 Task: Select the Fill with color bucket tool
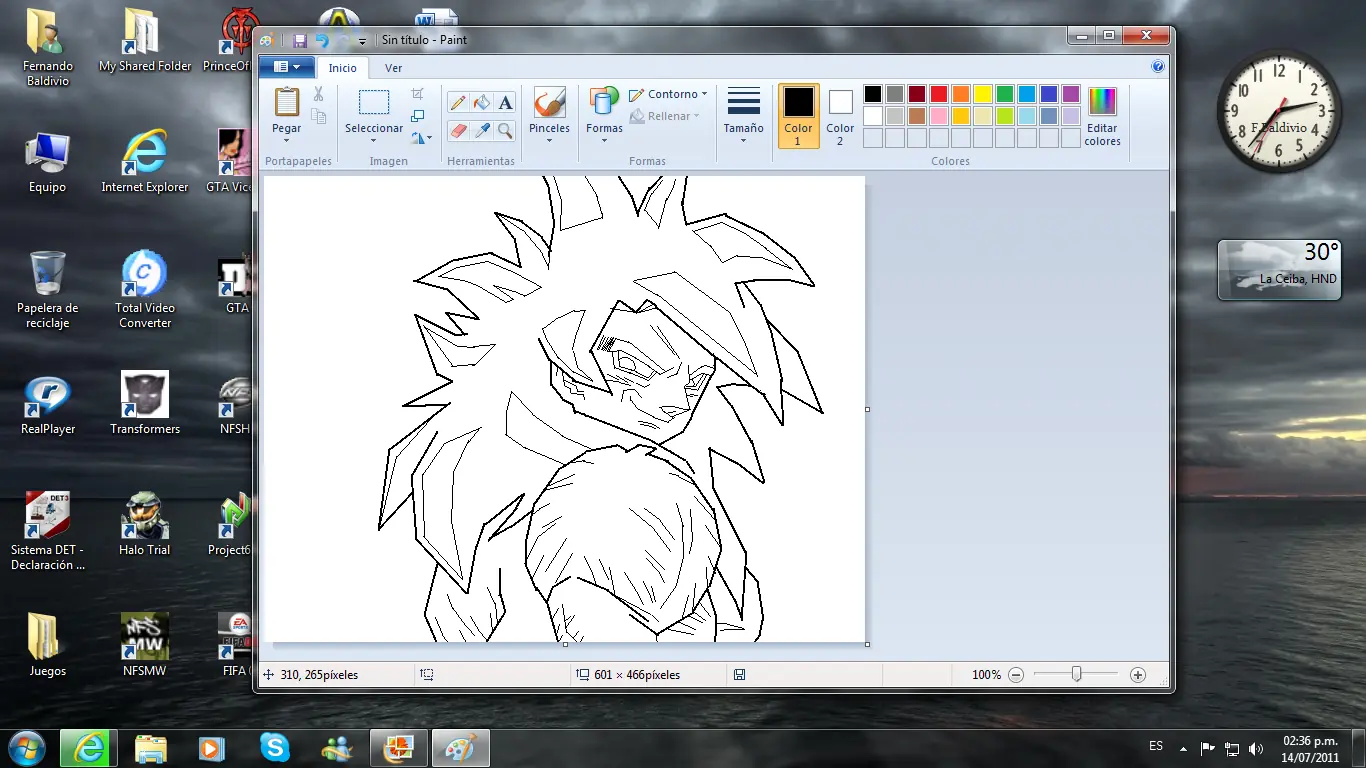coord(482,103)
